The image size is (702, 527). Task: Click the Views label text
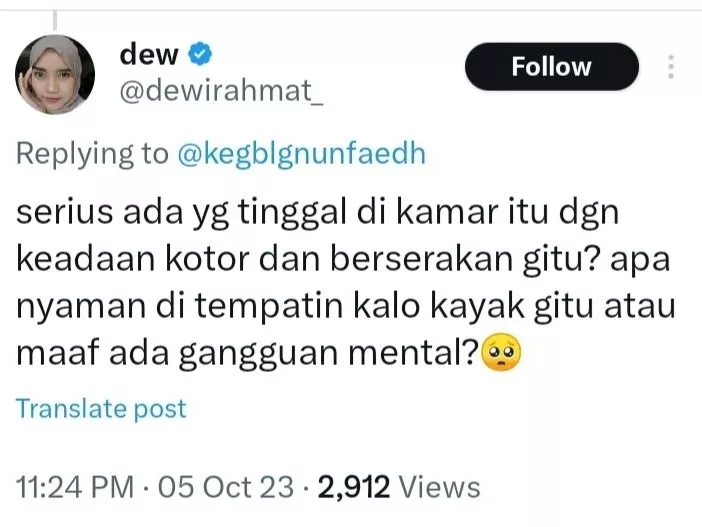(440, 487)
